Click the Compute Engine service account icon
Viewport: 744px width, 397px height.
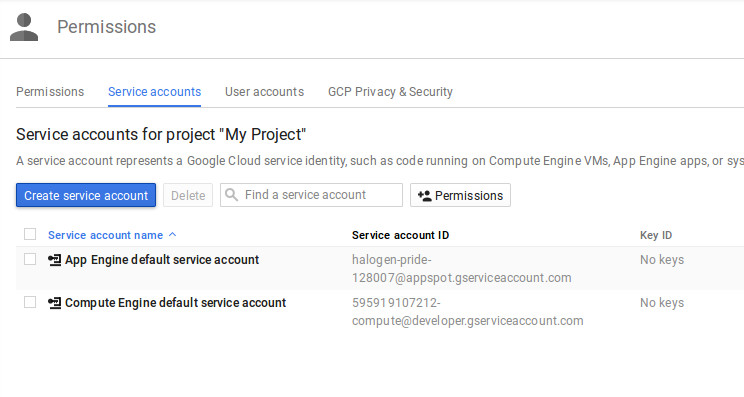point(55,303)
